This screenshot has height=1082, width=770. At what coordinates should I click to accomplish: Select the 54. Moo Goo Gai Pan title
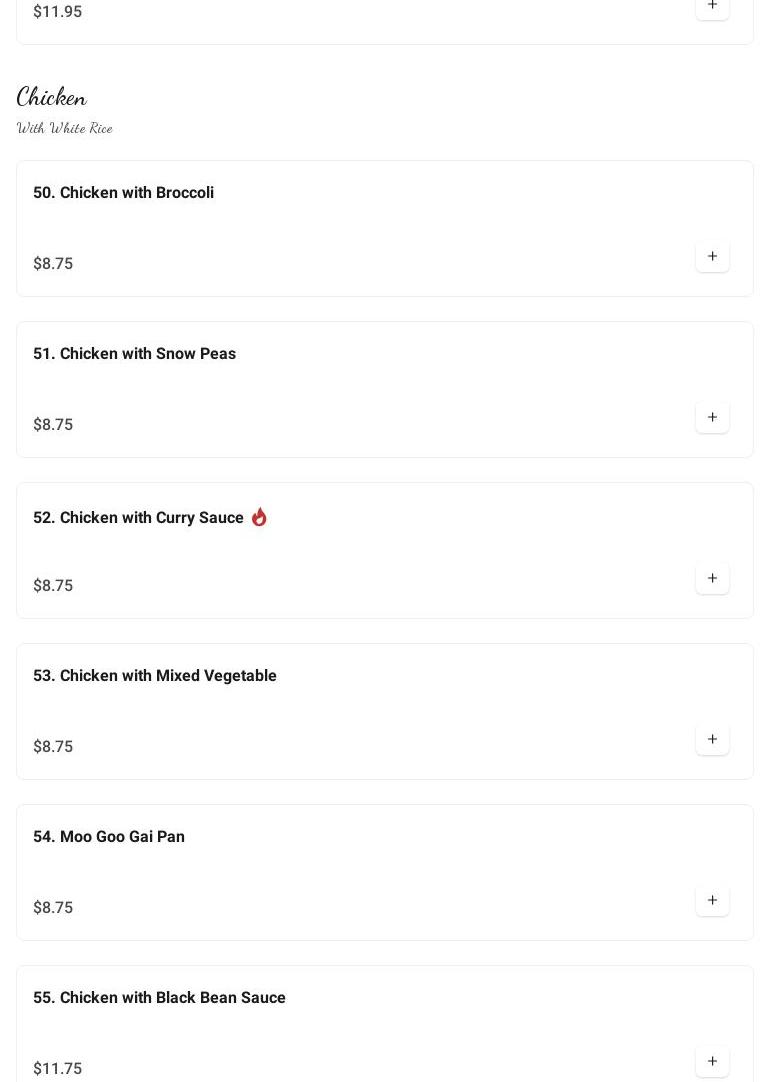[109, 836]
